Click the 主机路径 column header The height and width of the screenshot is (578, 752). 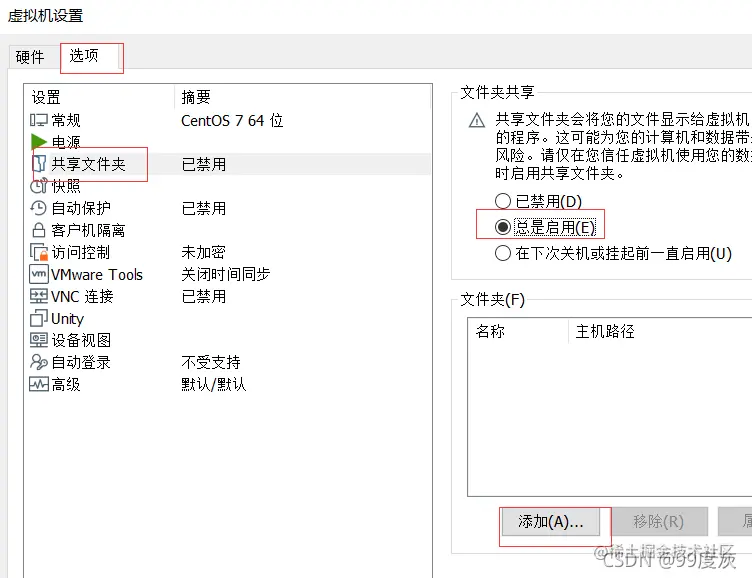(x=605, y=331)
